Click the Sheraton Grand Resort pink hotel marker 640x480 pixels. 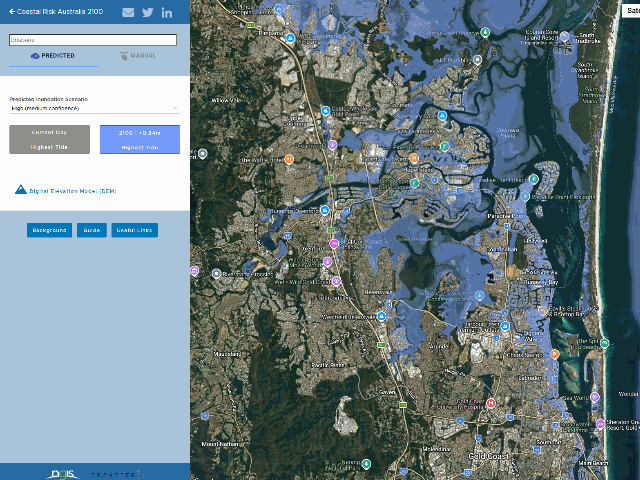[x=600, y=424]
